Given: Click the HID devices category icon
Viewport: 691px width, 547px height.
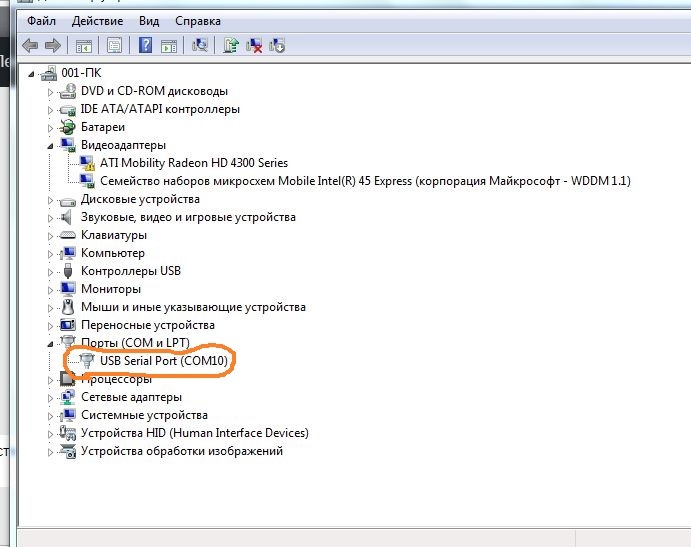Looking at the screenshot, I should (x=67, y=433).
